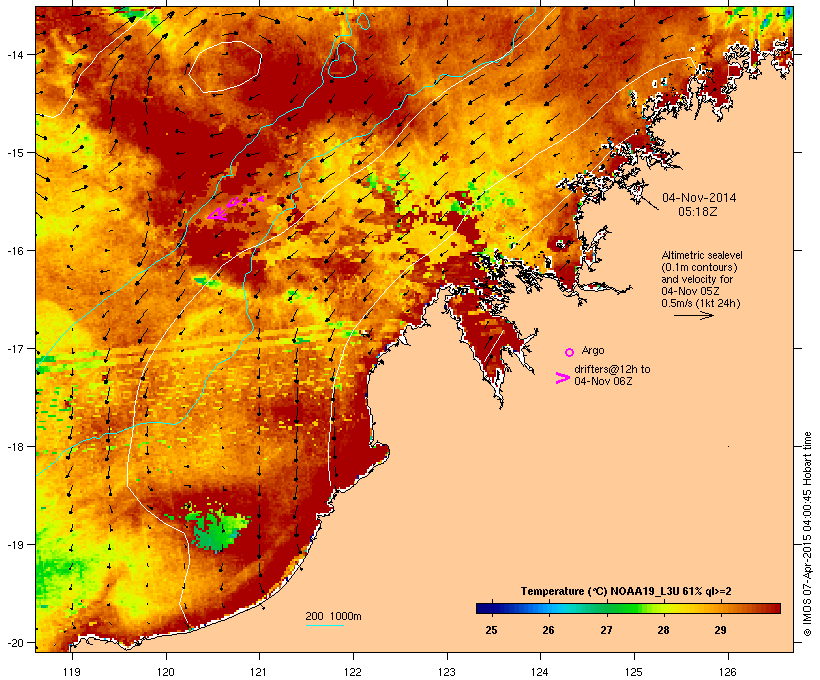Click the larger closed cyan bathymetry contour loop

click(343, 60)
